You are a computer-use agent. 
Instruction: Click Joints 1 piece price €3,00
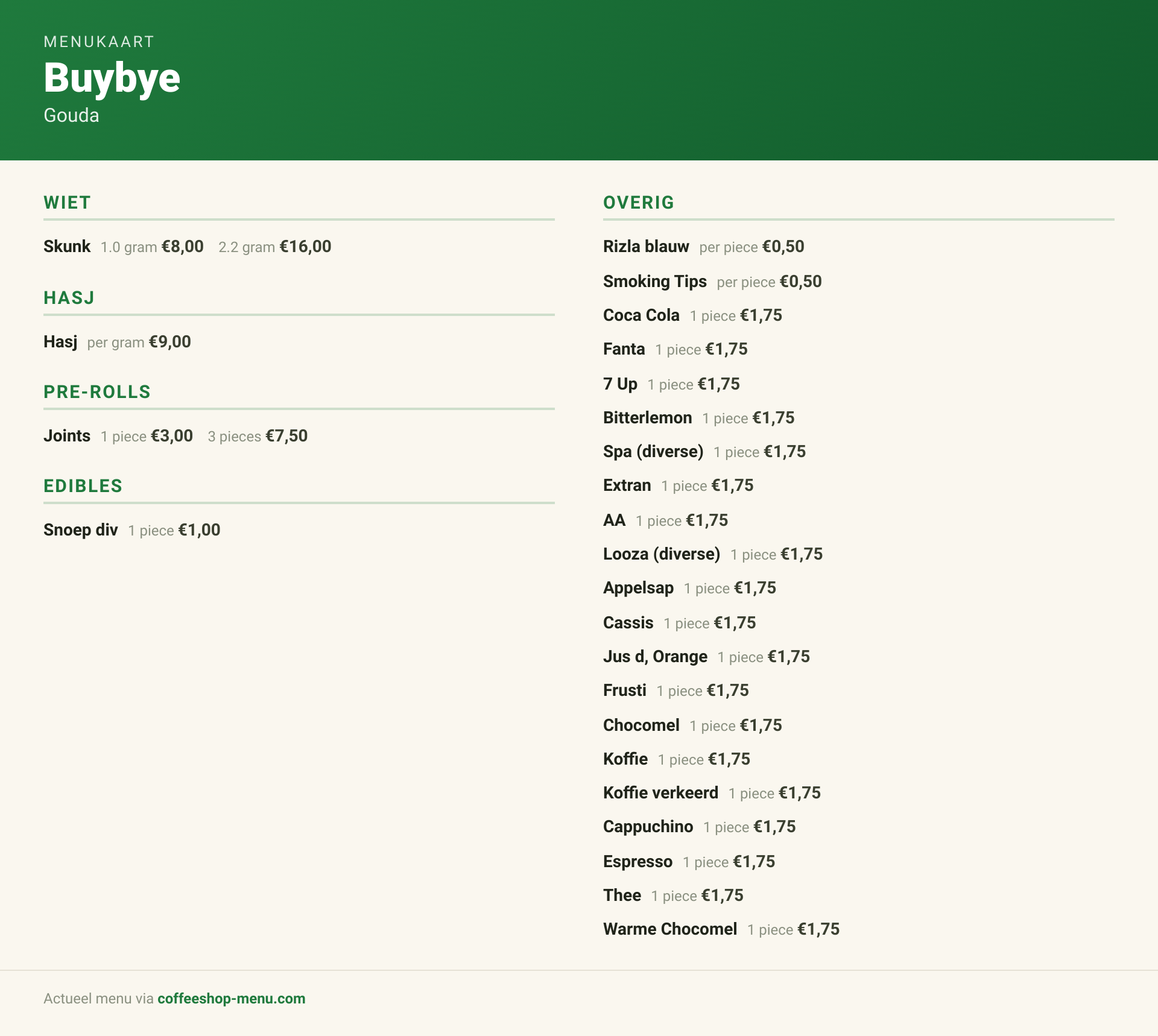tap(172, 436)
